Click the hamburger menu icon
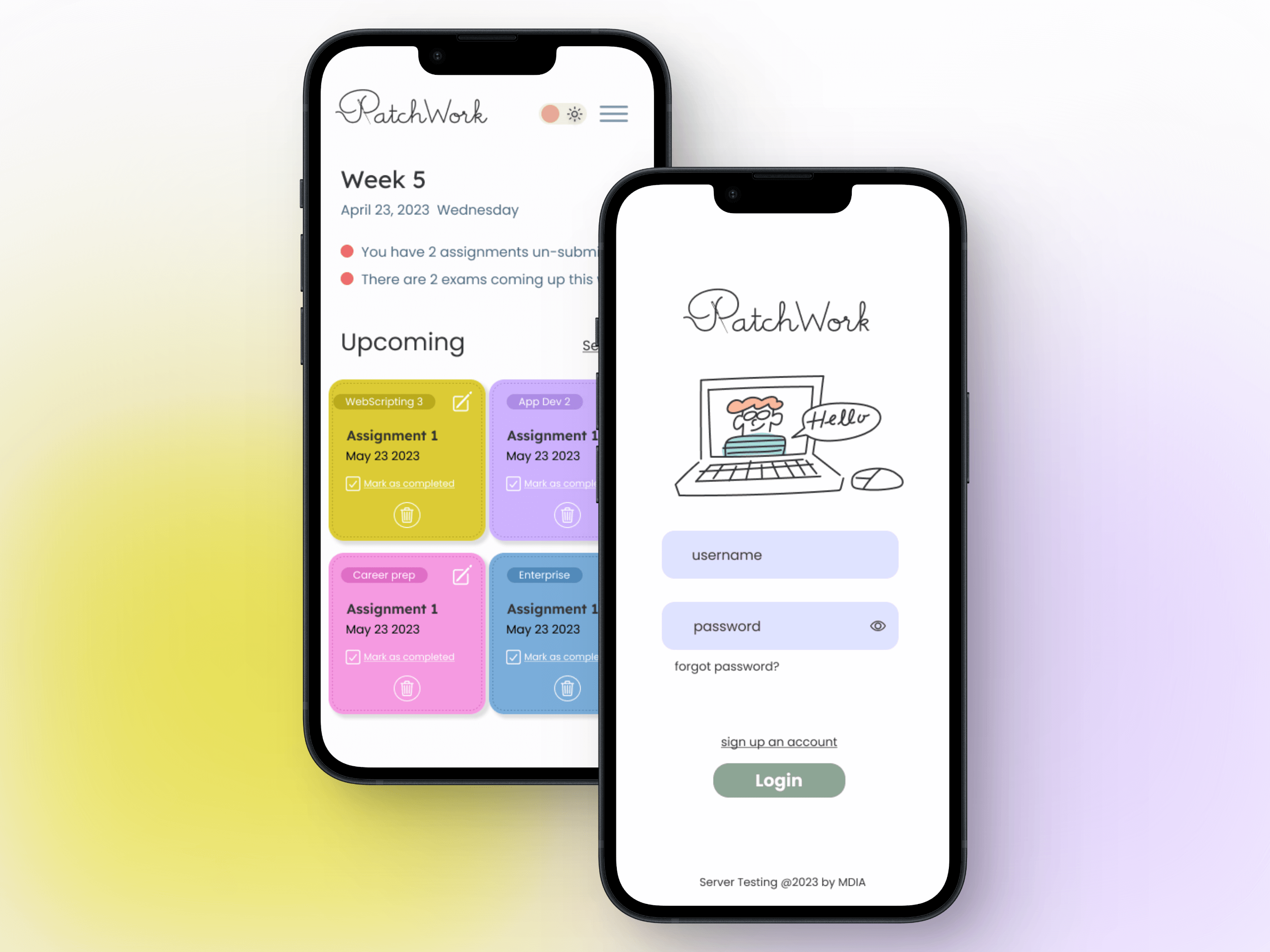 pyautogui.click(x=614, y=114)
